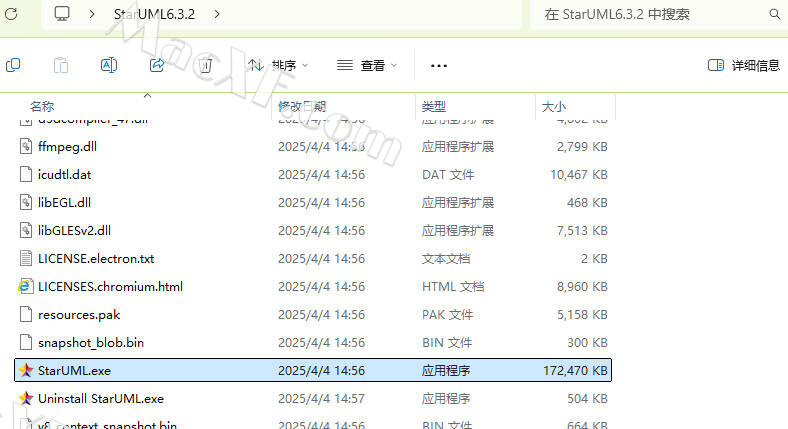The height and width of the screenshot is (429, 788).
Task: Select the StarUML6.3.2 breadcrumb segment
Action: 154,14
